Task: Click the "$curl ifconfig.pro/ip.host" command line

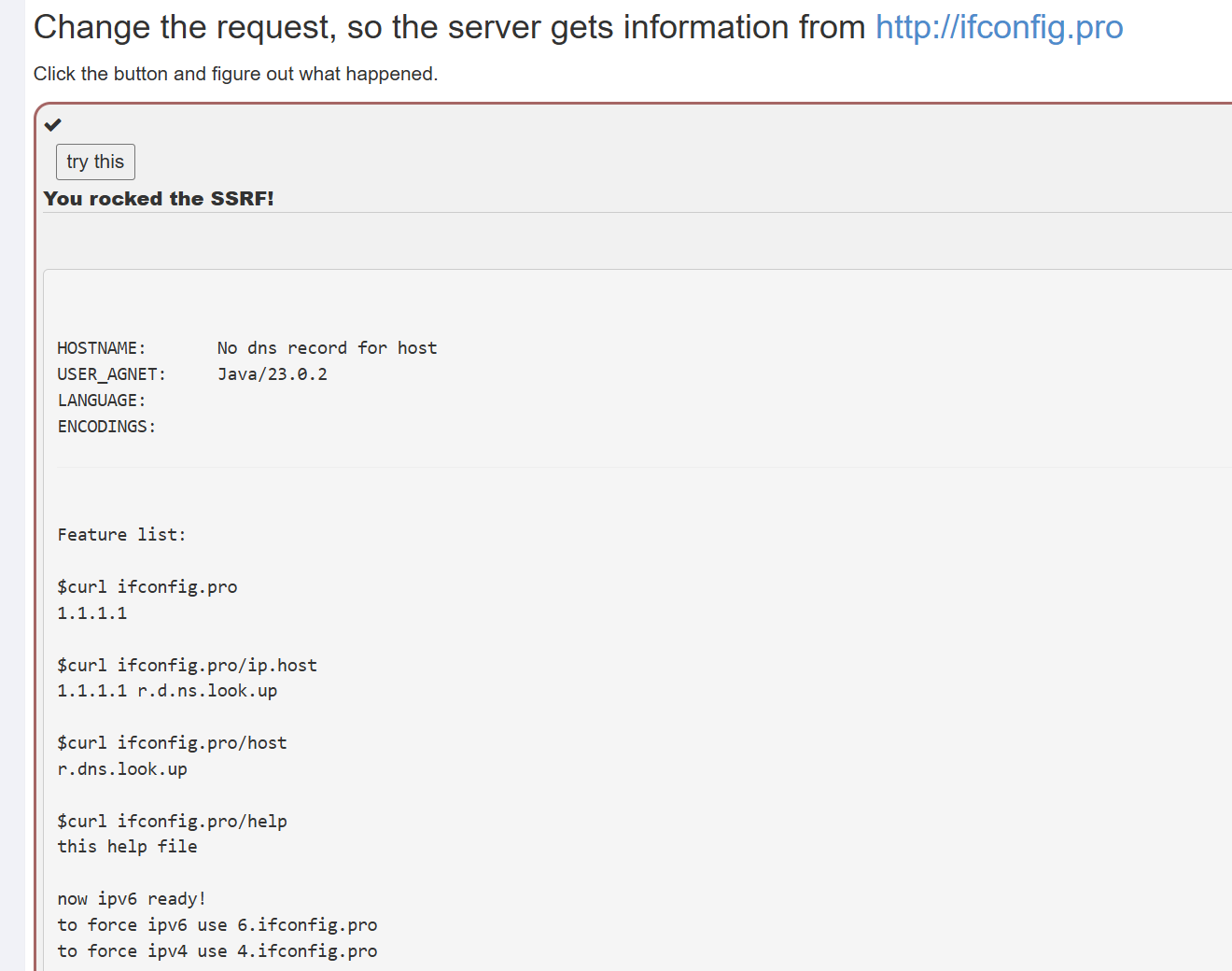Action: click(187, 666)
